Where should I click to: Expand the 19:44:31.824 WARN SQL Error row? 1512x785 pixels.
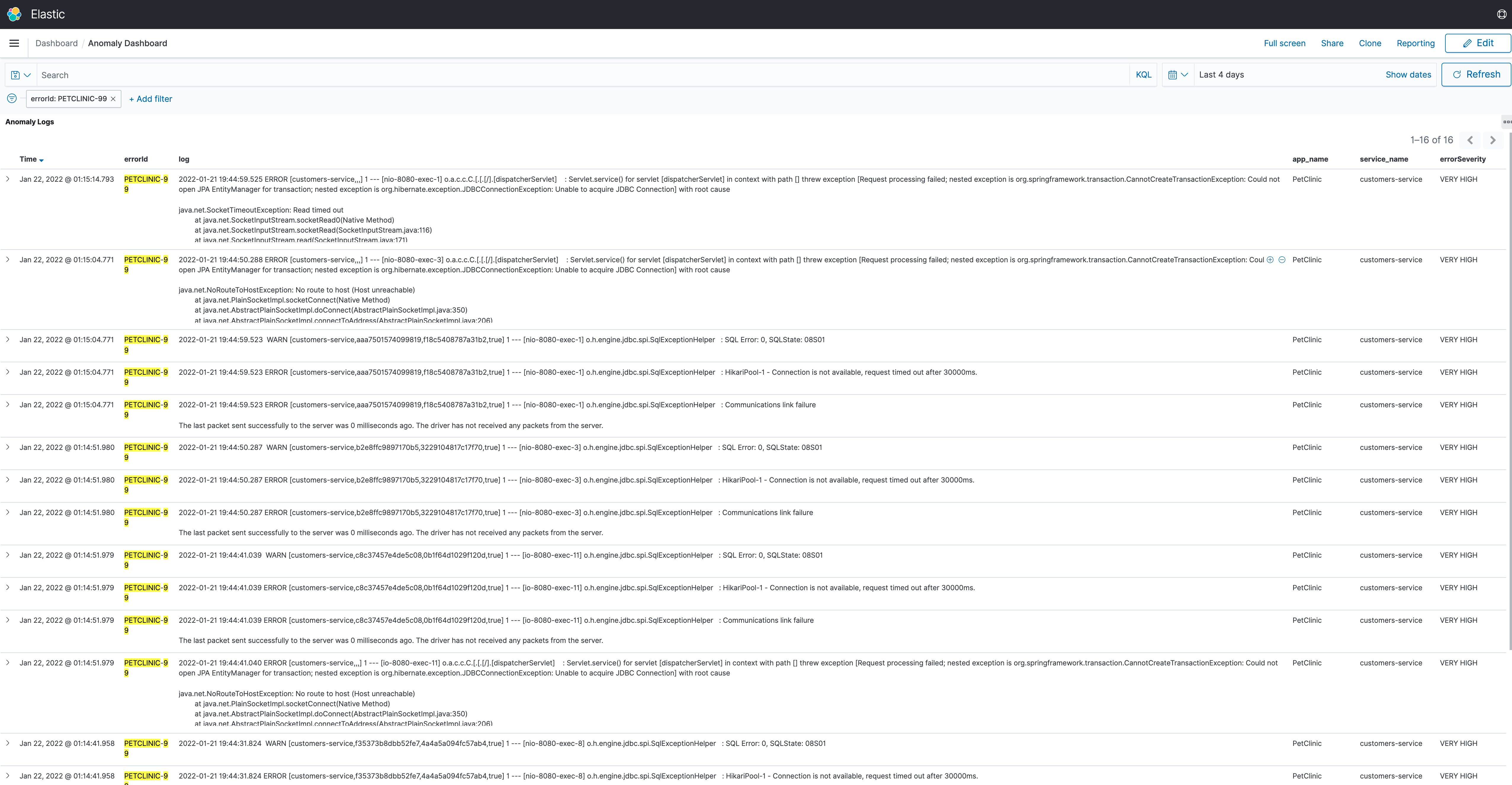(x=8, y=743)
